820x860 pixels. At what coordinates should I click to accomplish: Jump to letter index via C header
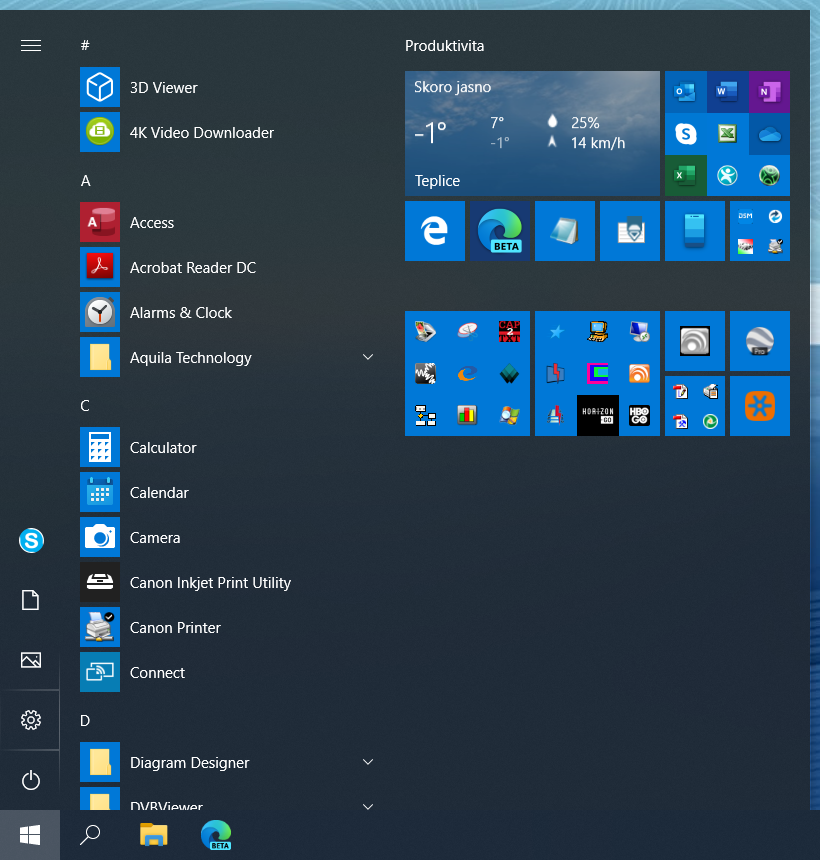(85, 406)
